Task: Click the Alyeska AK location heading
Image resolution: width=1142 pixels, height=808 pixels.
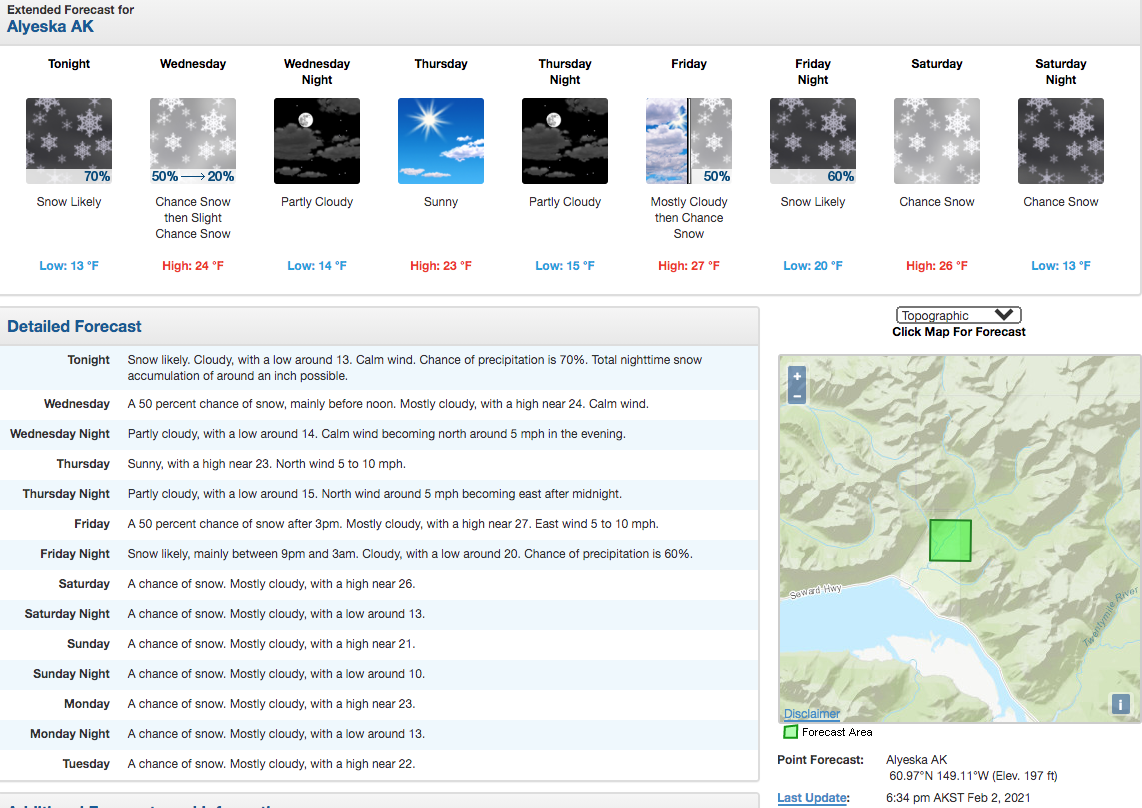Action: [x=50, y=26]
